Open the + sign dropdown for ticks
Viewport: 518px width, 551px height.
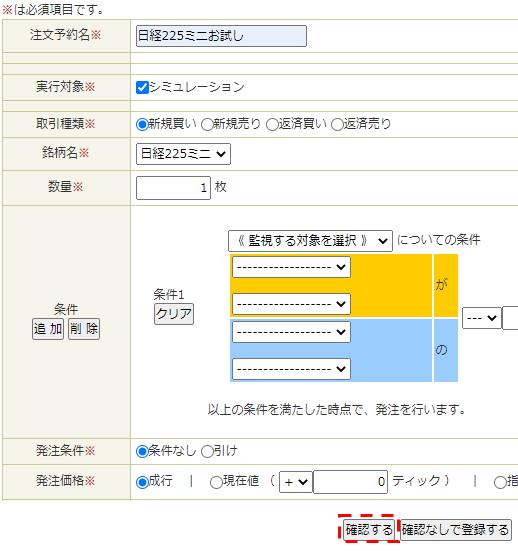pyautogui.click(x=296, y=482)
